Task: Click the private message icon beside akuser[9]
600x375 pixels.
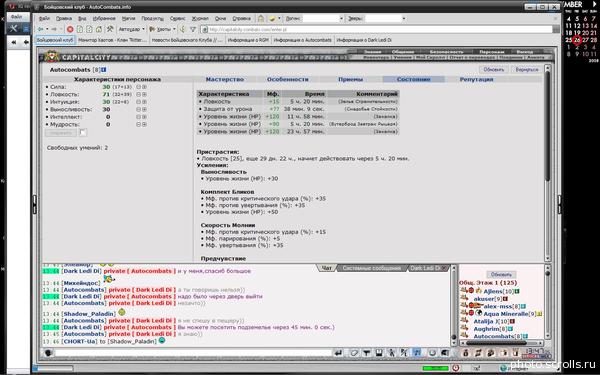Action: click(464, 298)
